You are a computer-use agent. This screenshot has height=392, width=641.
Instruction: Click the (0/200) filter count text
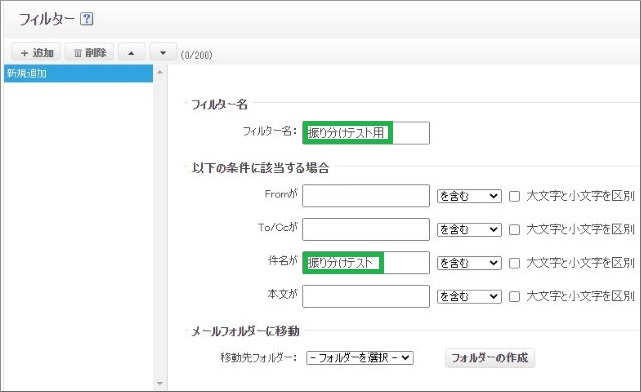(x=197, y=55)
